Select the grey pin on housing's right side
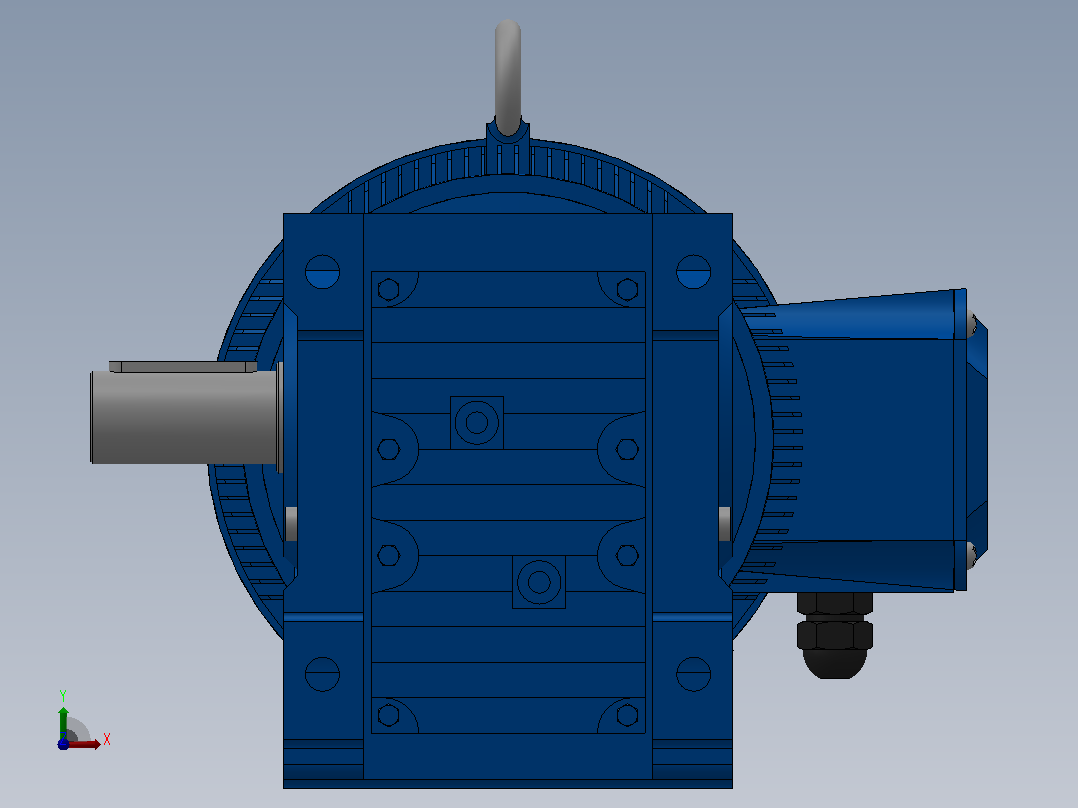 point(725,524)
